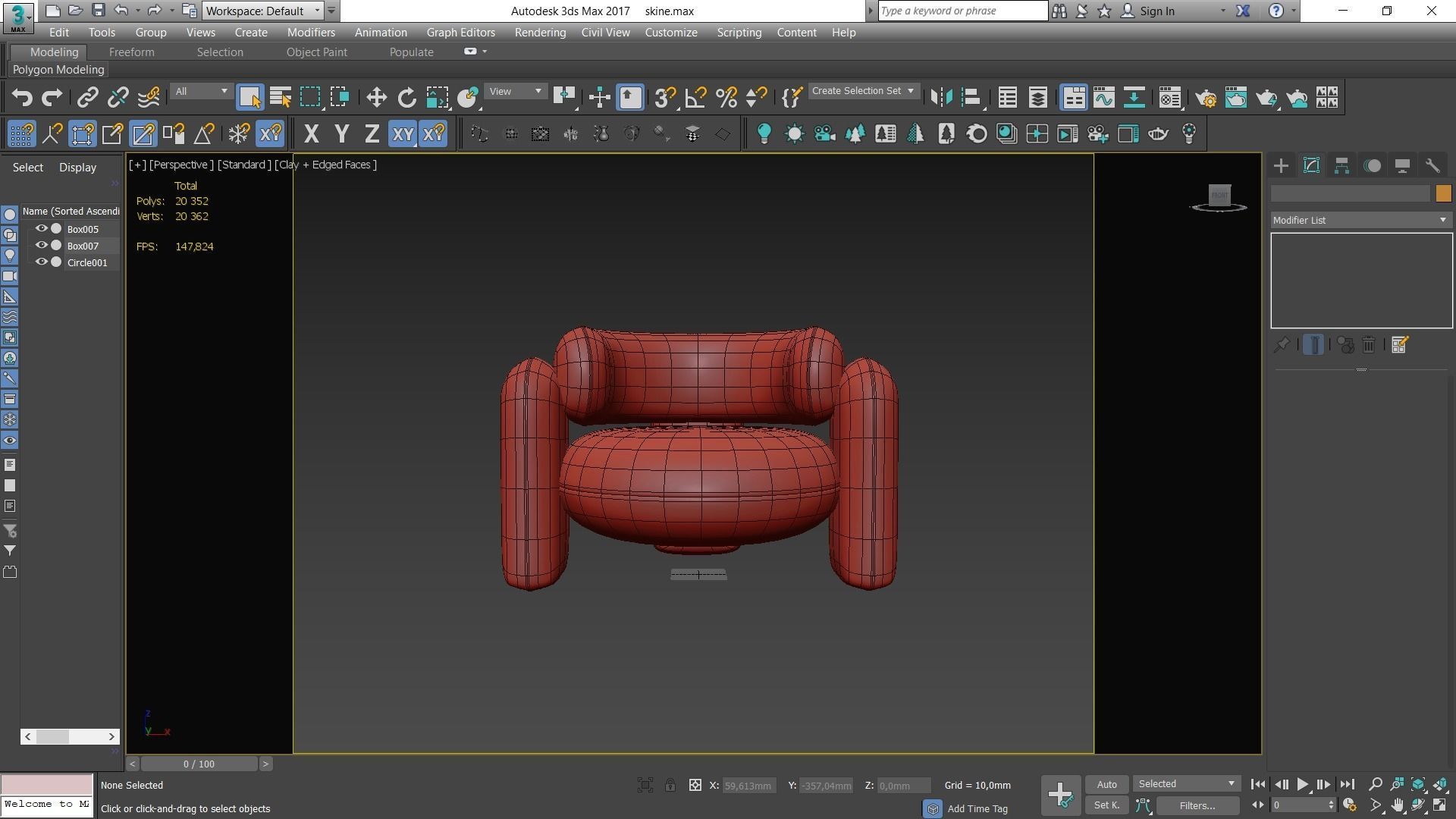Image resolution: width=1456 pixels, height=819 pixels.
Task: Open the View reference coordinate dropdown
Action: (515, 91)
